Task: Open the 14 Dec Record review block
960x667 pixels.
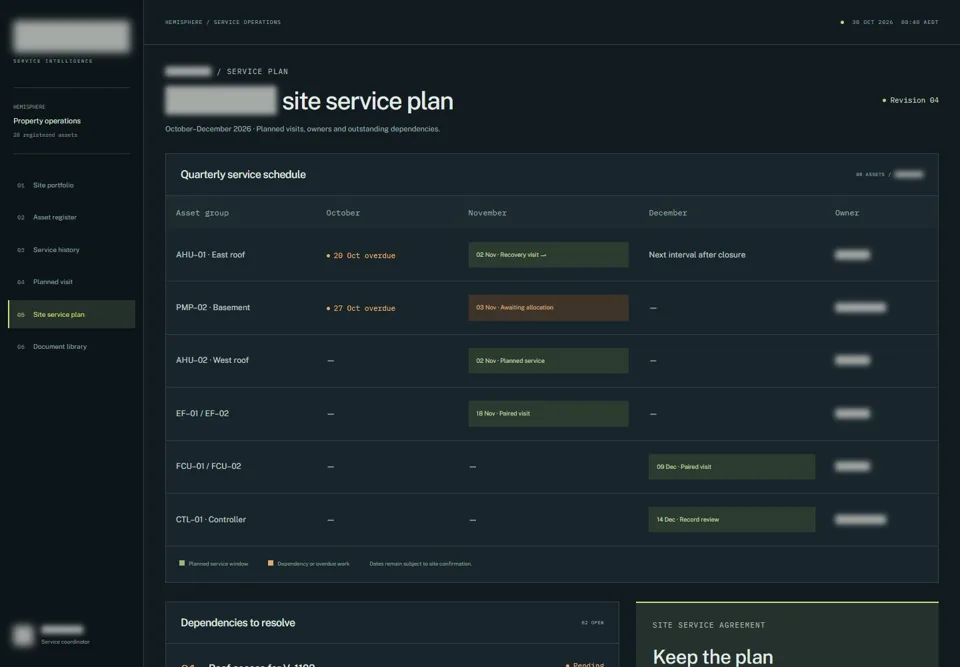Action: pos(732,519)
